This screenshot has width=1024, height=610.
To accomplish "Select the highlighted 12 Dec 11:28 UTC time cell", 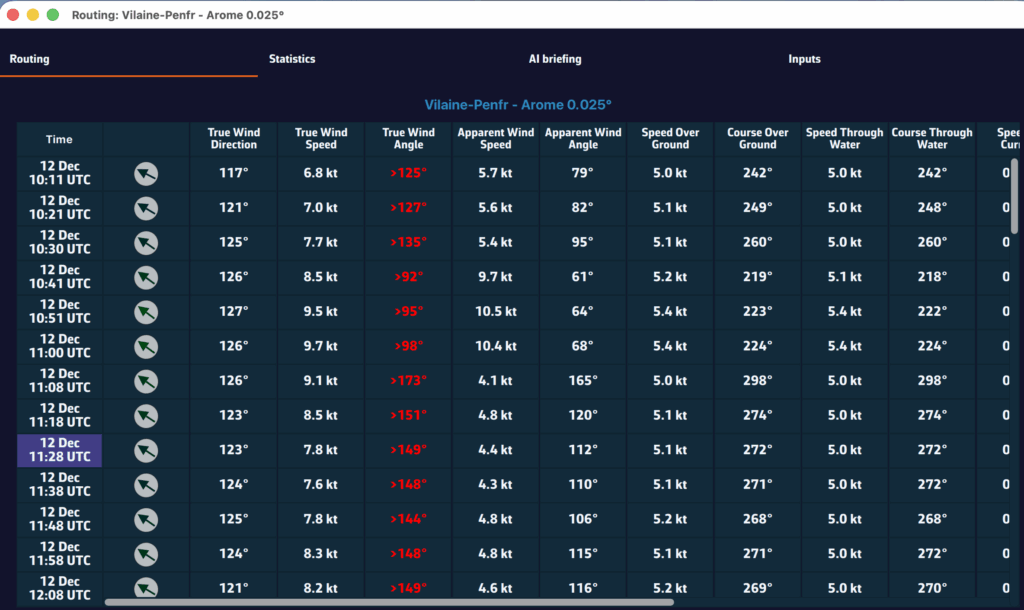I will (60, 450).
